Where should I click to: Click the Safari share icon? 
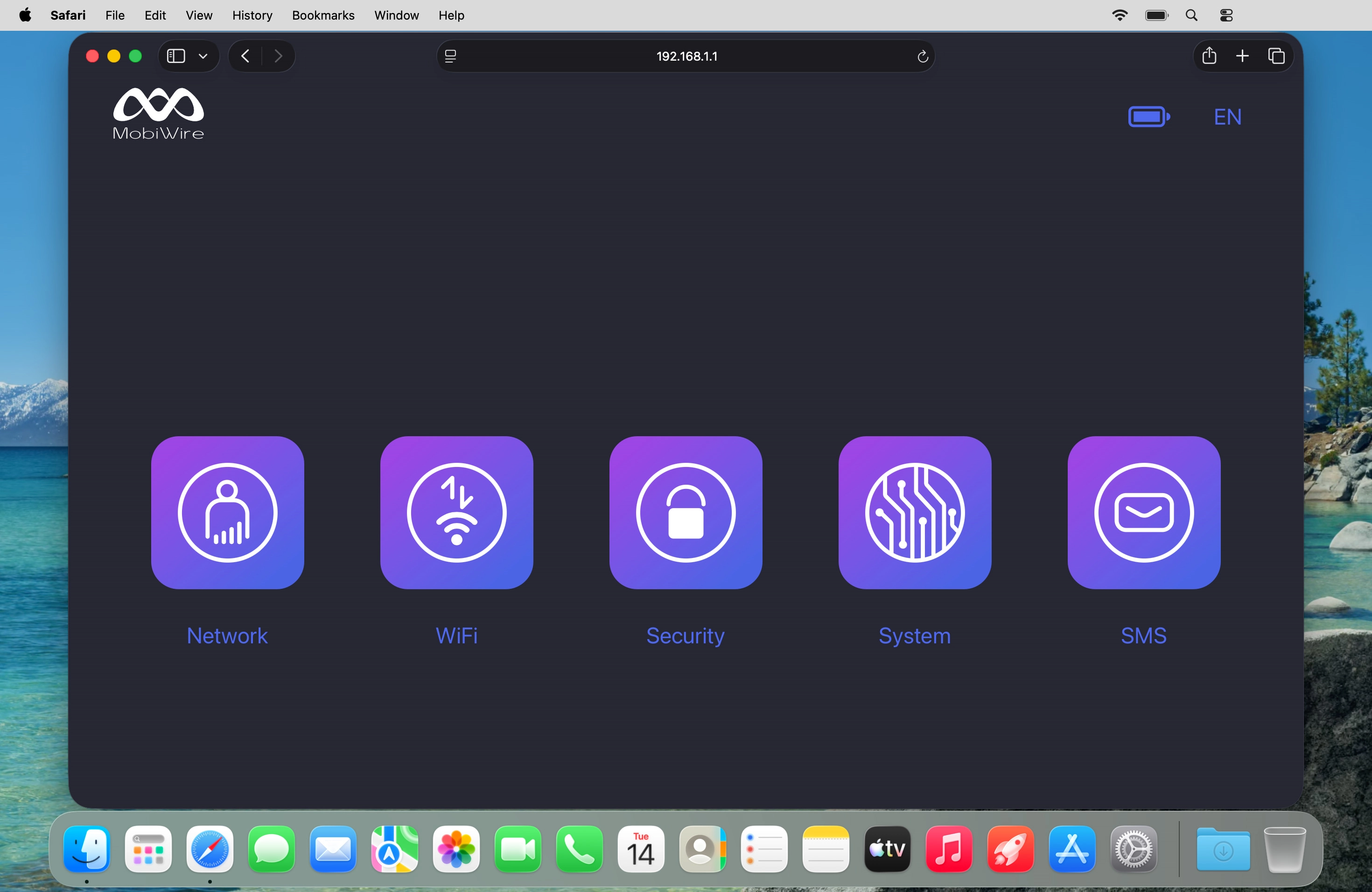[1209, 56]
